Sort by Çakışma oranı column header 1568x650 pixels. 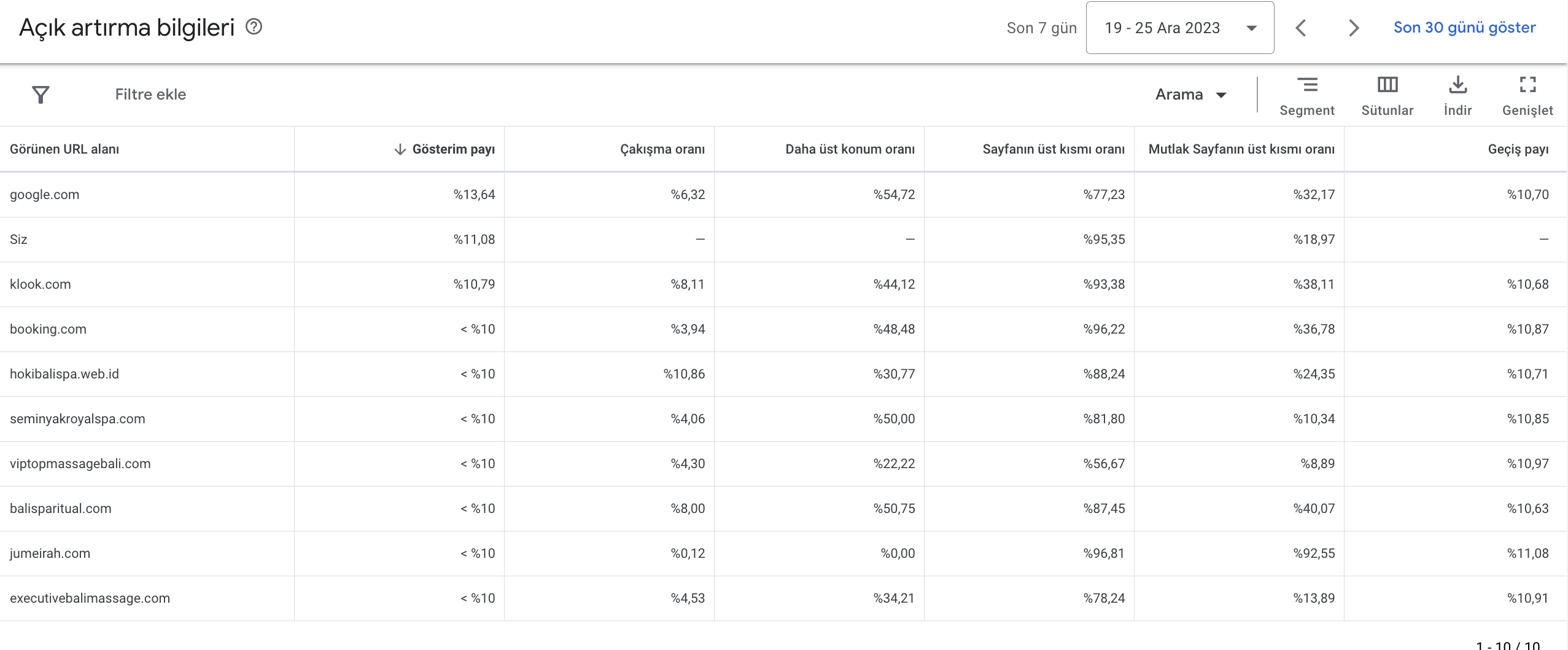[662, 149]
